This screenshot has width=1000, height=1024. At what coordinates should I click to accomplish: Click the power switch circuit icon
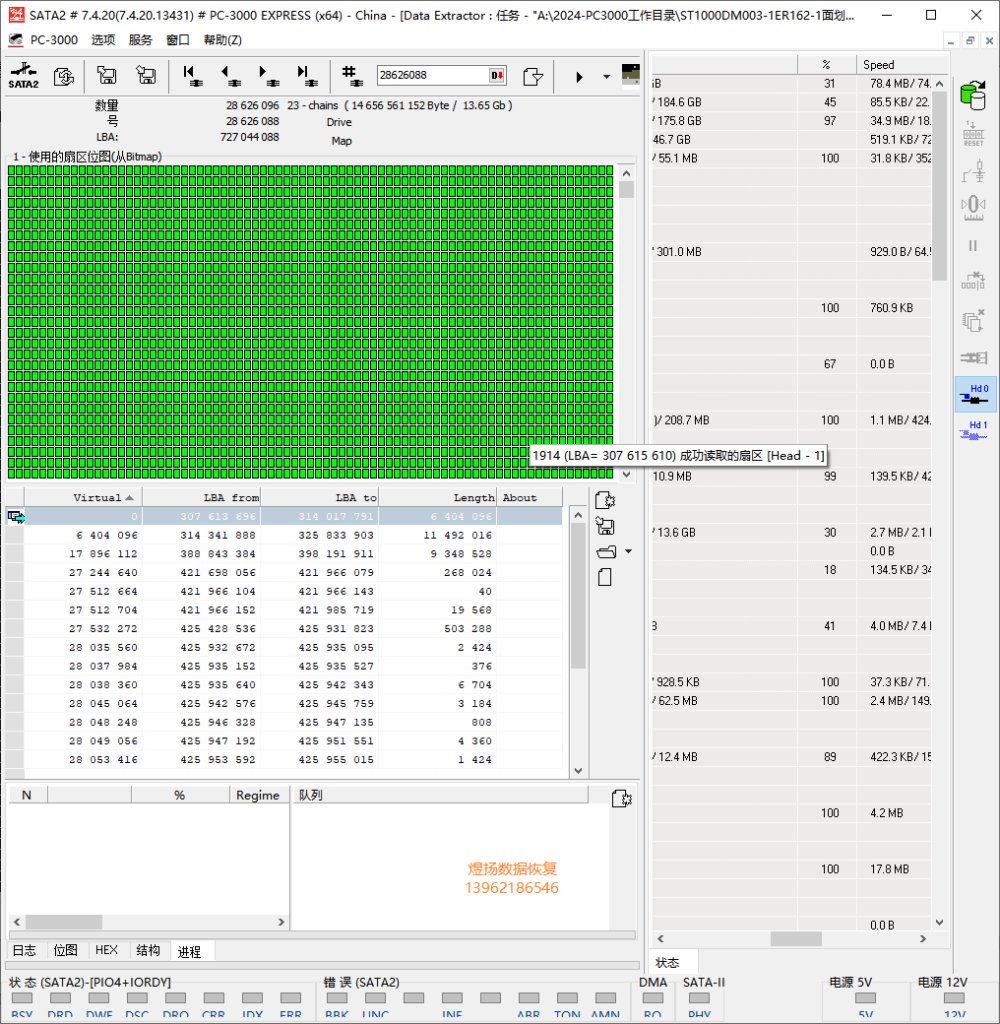pos(973,171)
